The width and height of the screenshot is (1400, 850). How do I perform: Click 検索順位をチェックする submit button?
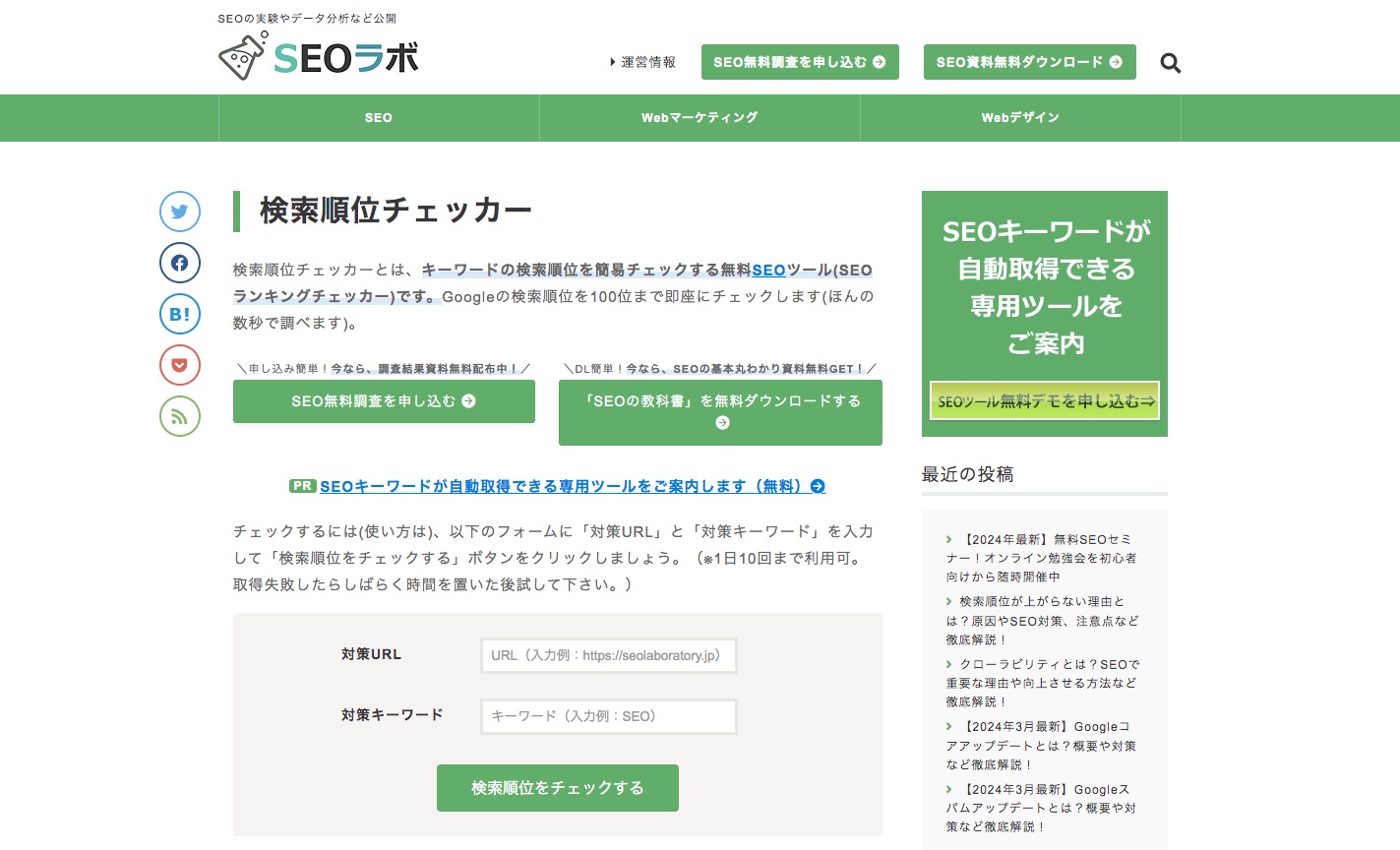point(558,788)
